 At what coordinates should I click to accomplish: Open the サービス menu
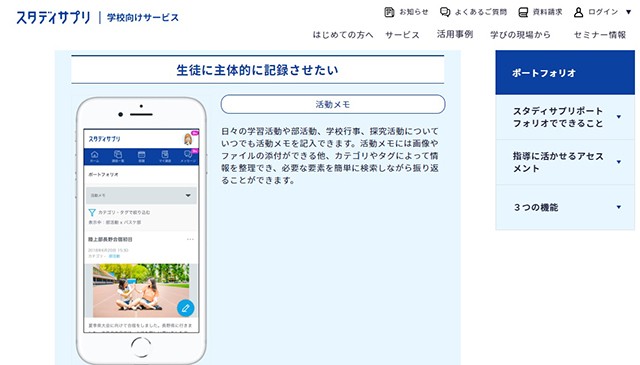point(402,35)
